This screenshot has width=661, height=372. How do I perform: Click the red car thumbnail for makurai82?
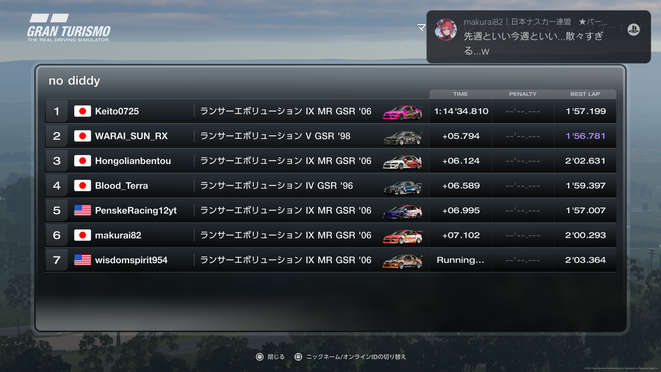coord(403,237)
